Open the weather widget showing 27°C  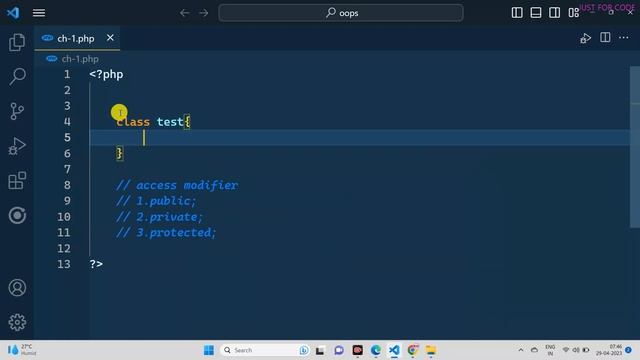pos(21,350)
